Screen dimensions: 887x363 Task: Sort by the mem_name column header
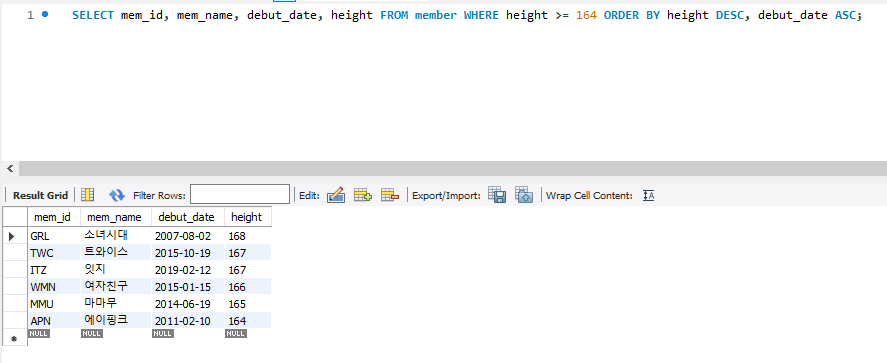[115, 217]
